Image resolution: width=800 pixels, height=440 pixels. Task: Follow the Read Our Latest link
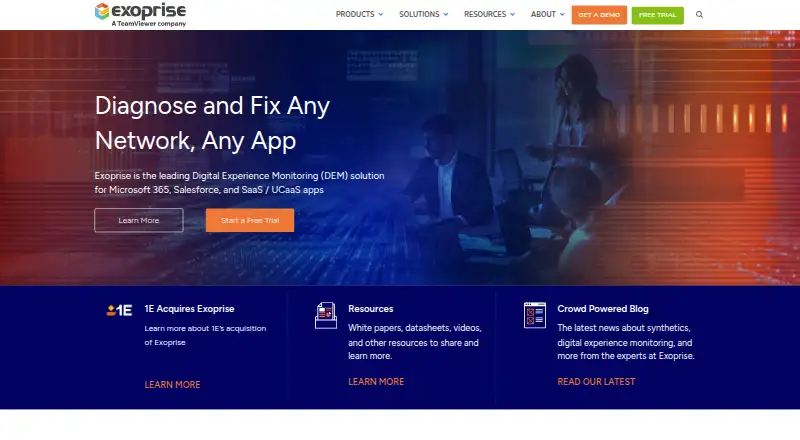596,382
